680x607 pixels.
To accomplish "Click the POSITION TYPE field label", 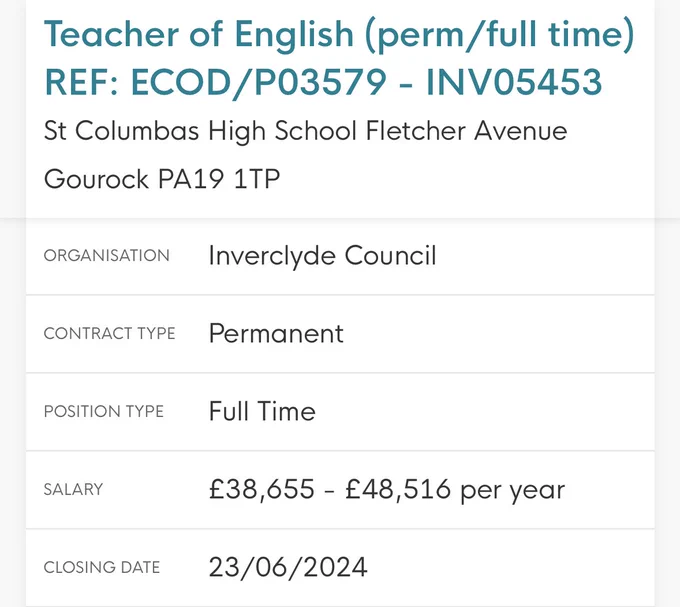I will 104,411.
